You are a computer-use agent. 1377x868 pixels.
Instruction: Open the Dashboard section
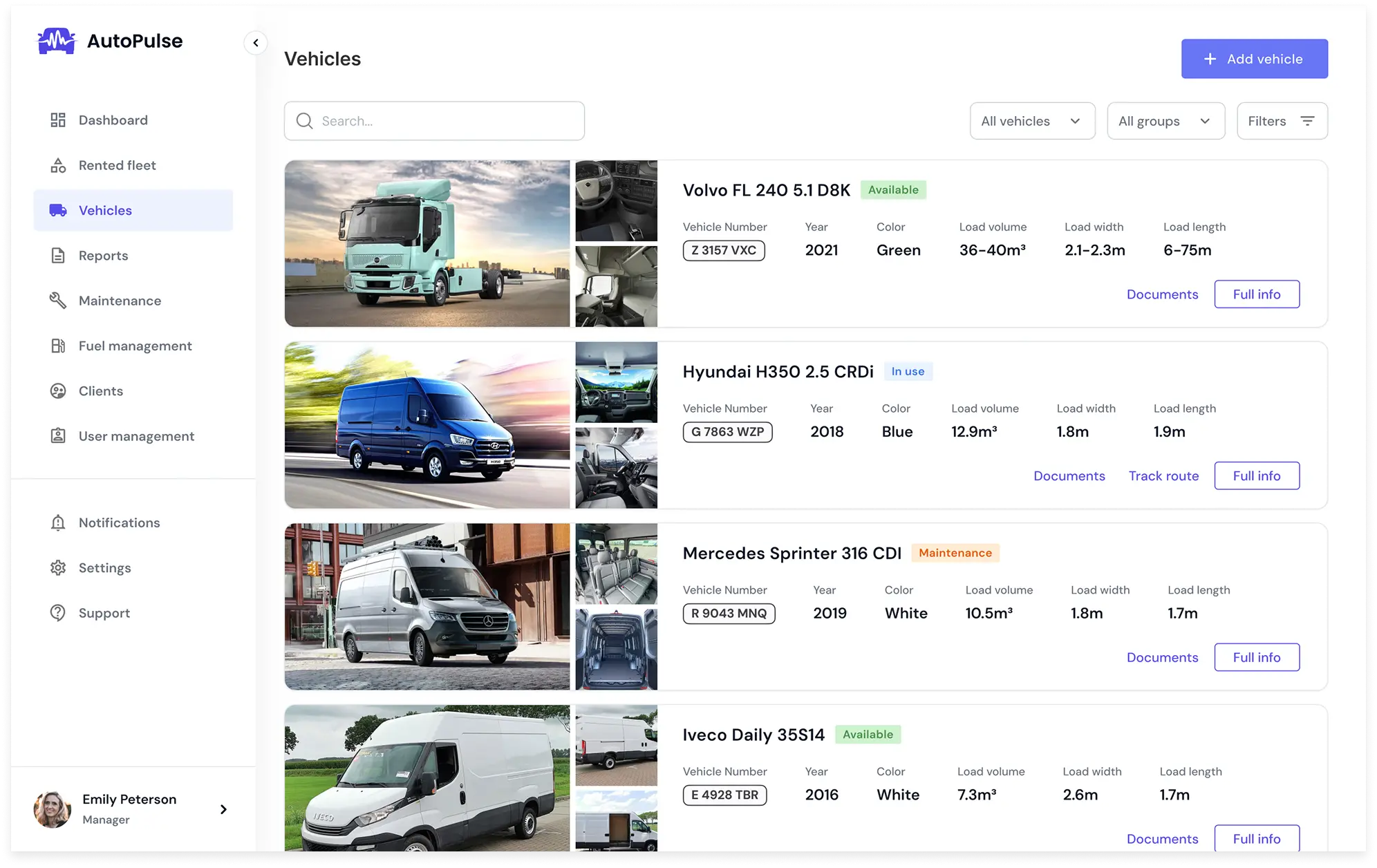113,120
